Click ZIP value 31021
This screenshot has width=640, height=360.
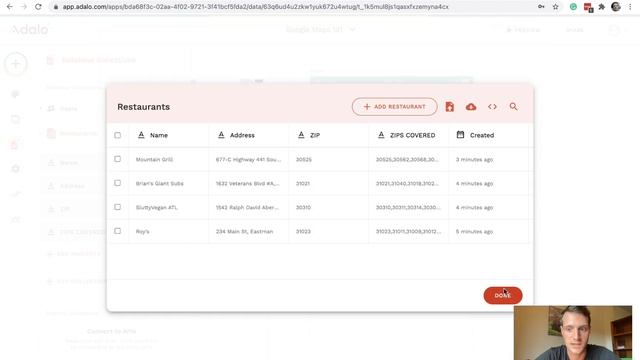coord(303,184)
